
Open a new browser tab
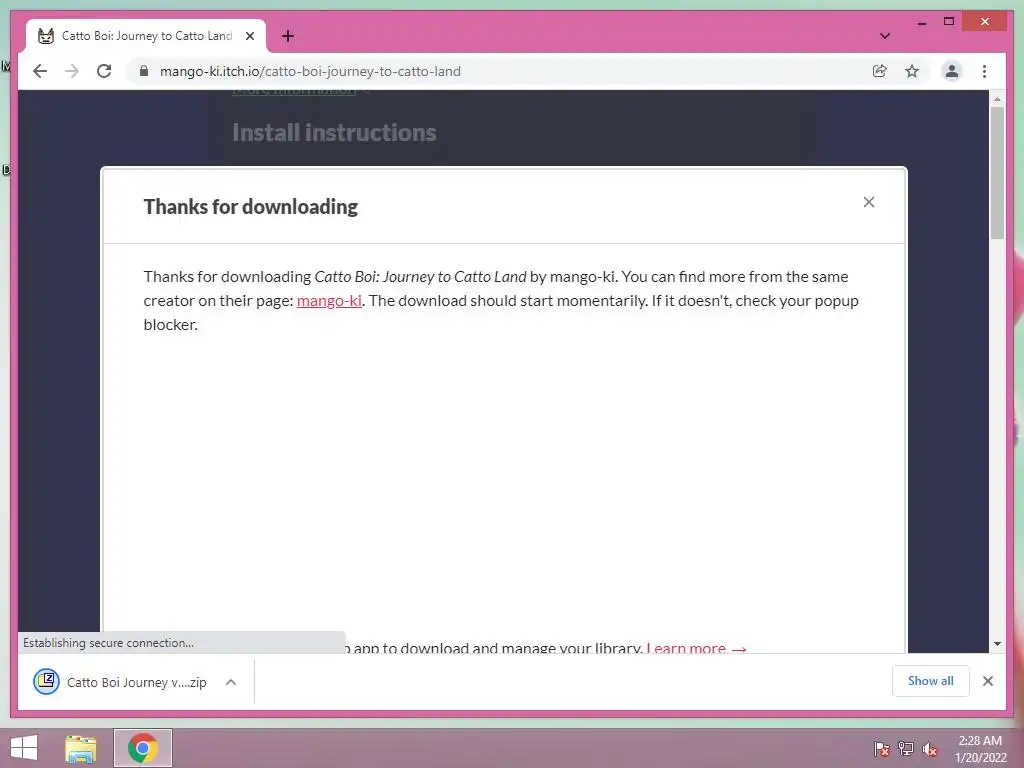click(x=287, y=36)
